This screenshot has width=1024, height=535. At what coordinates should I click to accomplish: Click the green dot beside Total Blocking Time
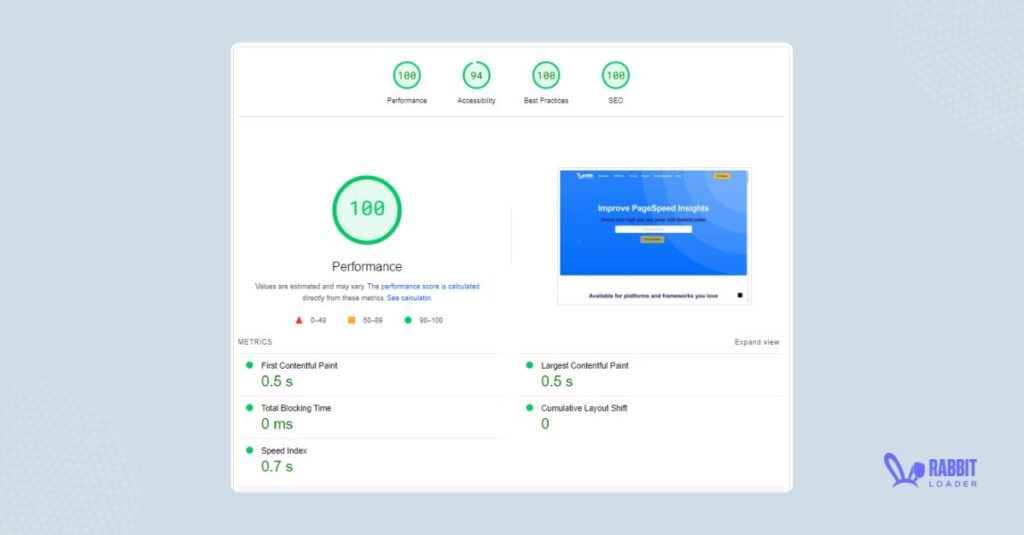click(x=249, y=408)
